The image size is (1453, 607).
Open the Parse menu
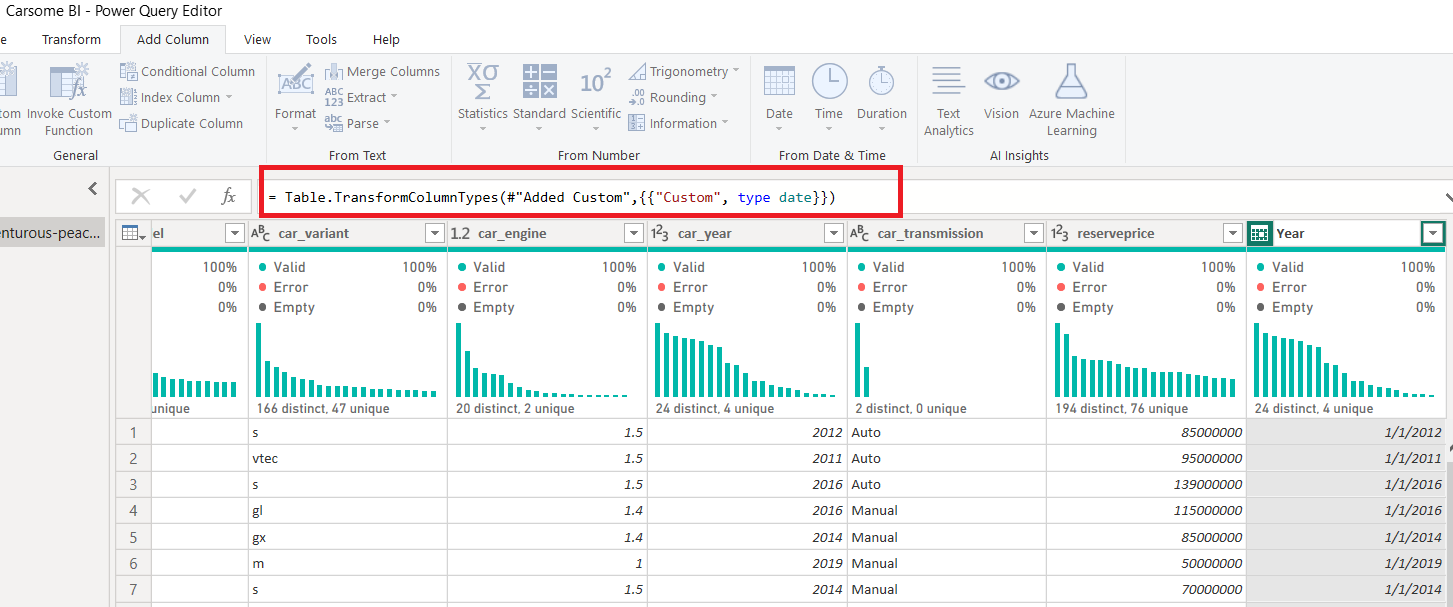(x=356, y=123)
